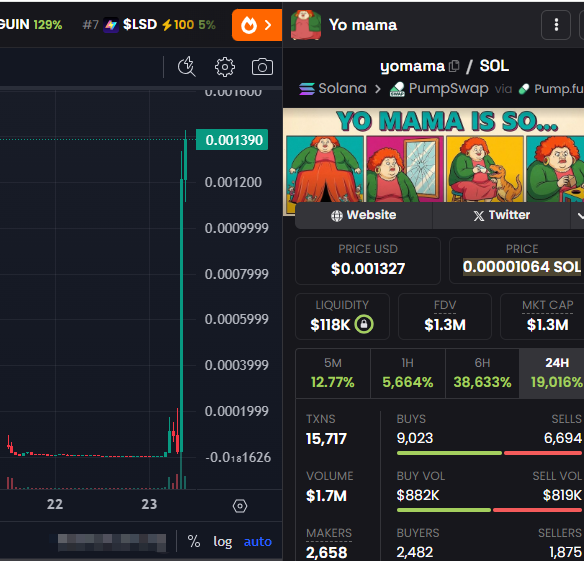
Task: Toggle auto scale on chart
Action: (x=258, y=541)
